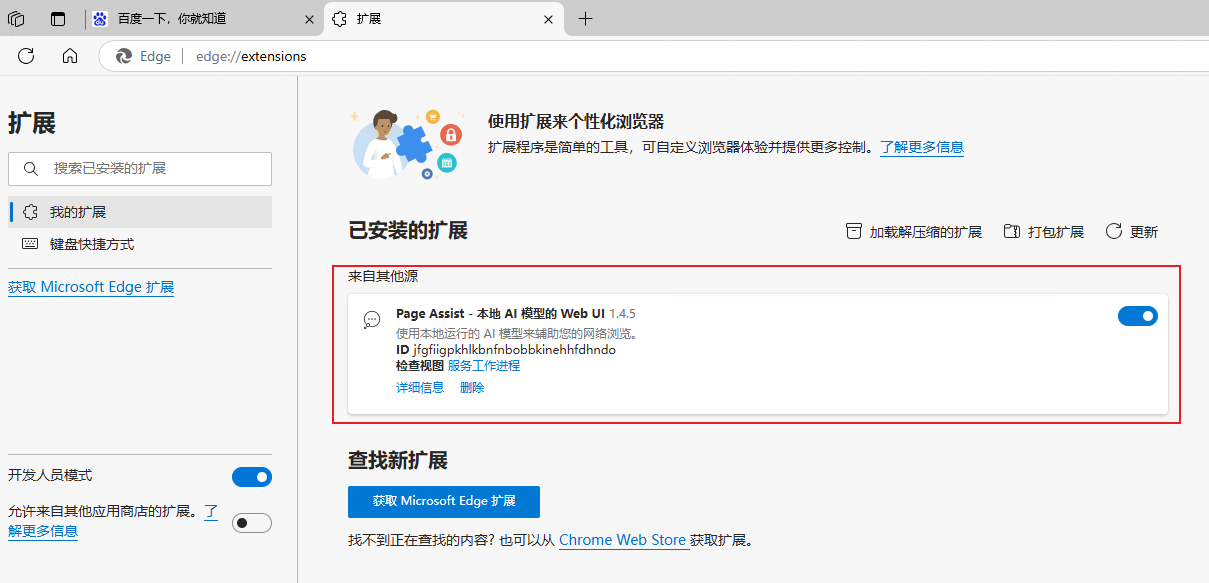Click the package icon for 打包扩展

pyautogui.click(x=1011, y=232)
